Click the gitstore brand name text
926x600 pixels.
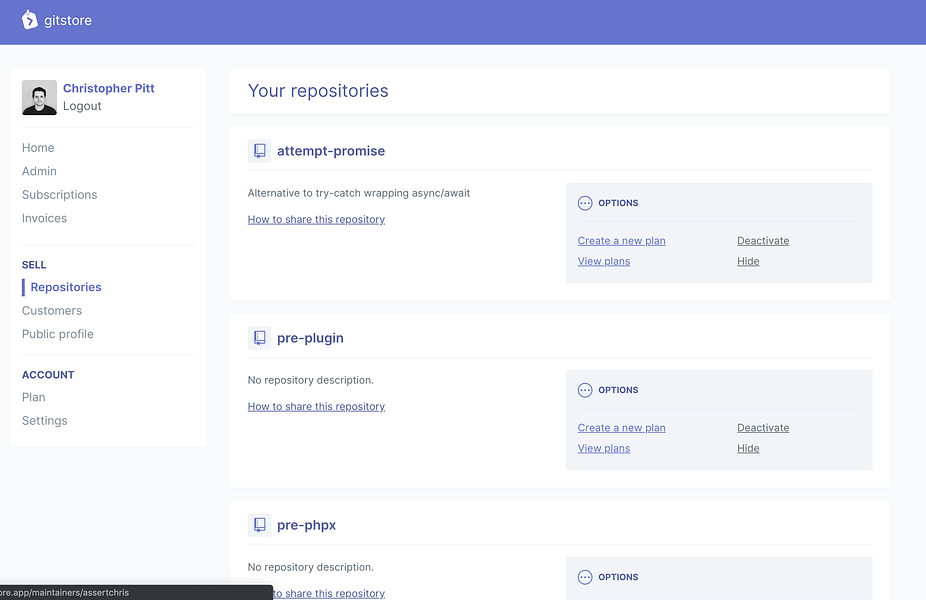[x=68, y=21]
